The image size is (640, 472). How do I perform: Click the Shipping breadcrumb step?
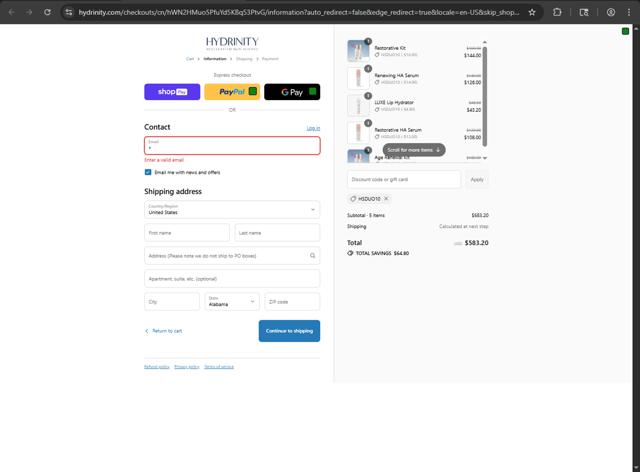point(244,59)
